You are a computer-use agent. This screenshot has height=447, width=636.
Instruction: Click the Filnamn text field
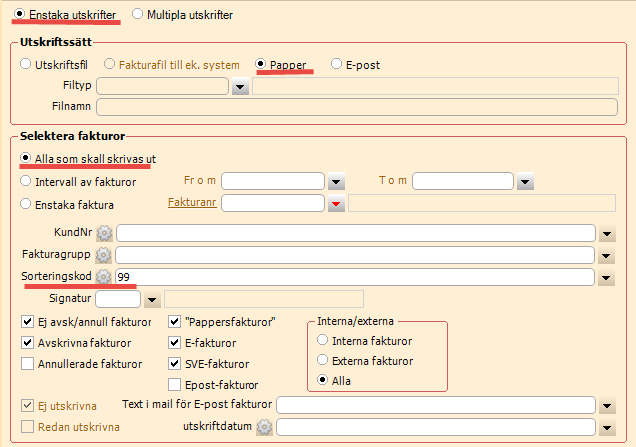[x=355, y=107]
